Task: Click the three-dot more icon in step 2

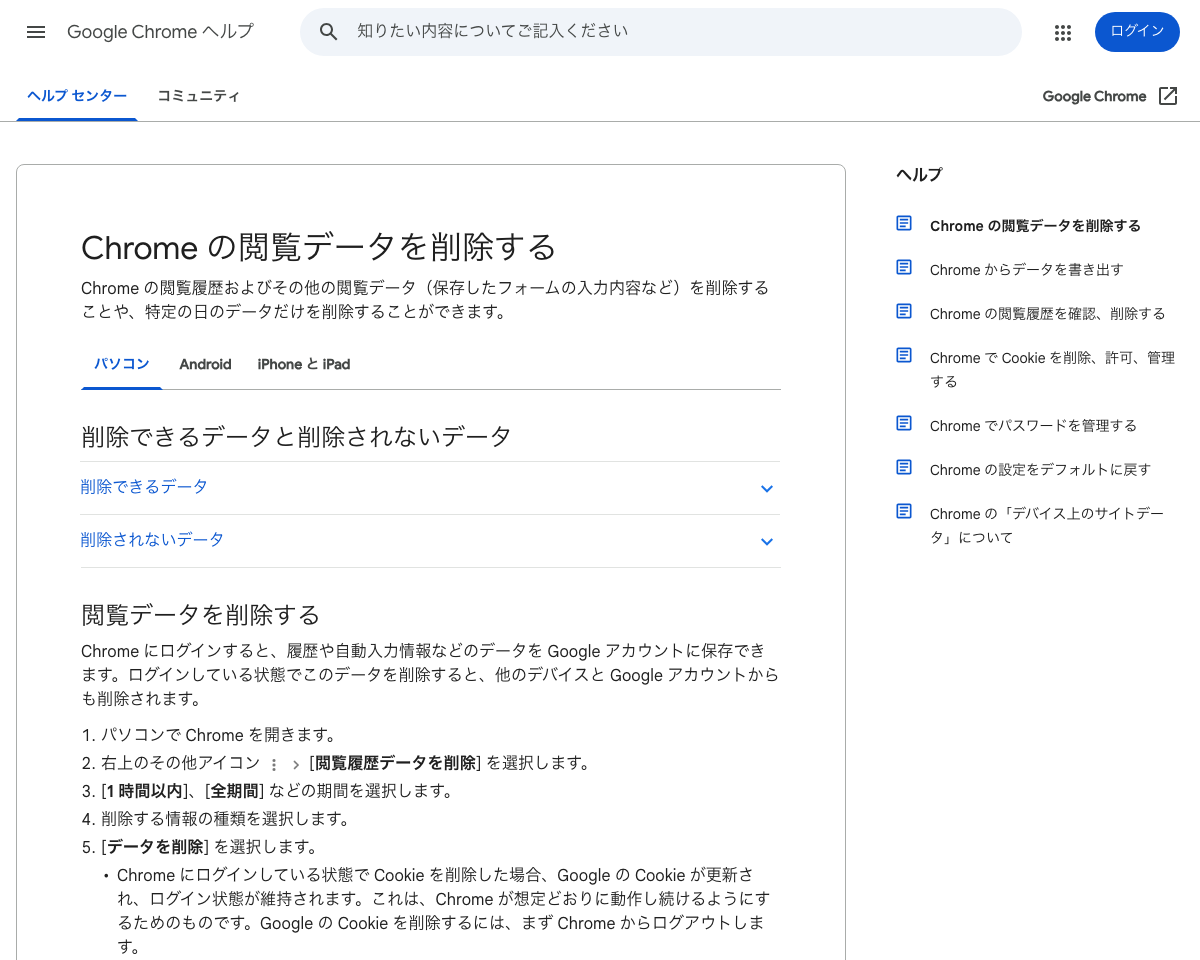Action: [274, 764]
